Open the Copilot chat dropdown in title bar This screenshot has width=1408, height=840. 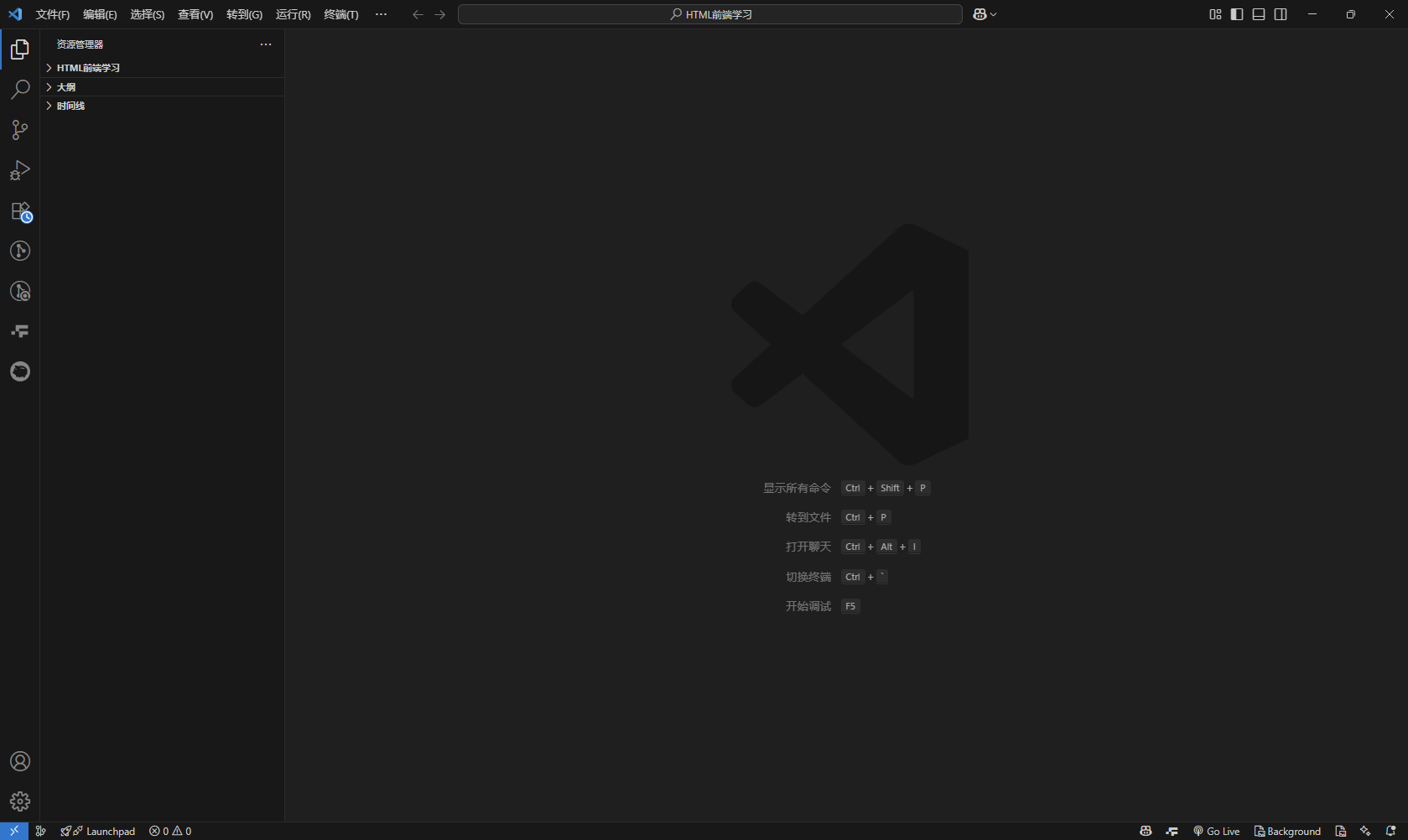tap(985, 14)
